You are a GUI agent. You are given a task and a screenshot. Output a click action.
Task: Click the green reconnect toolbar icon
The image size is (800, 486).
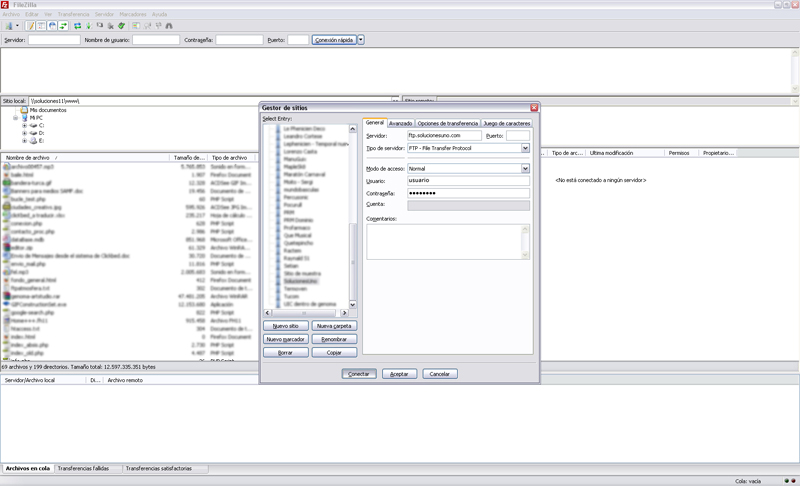click(x=121, y=25)
